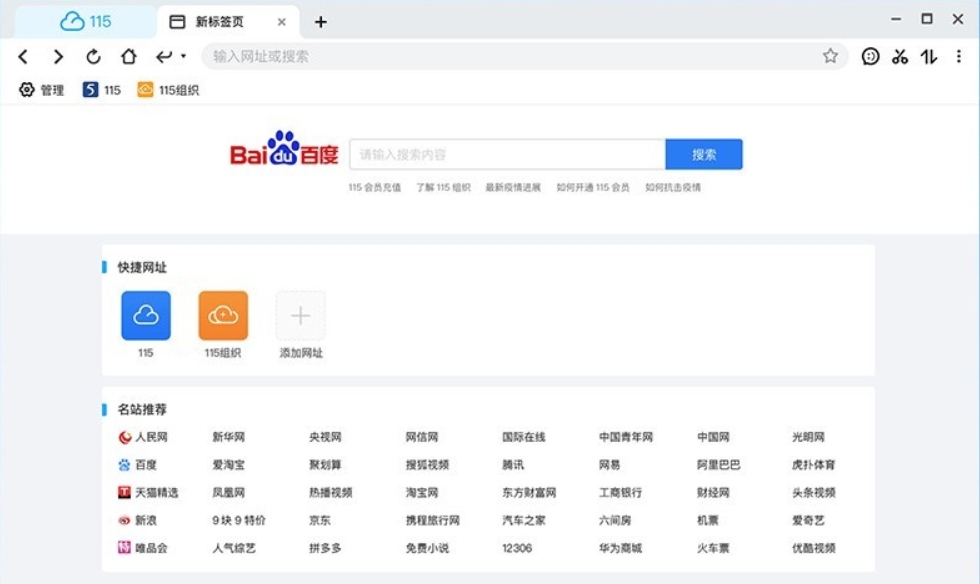This screenshot has height=584, width=980.
Task: Switch to the 115 cloud tab
Action: click(86, 22)
